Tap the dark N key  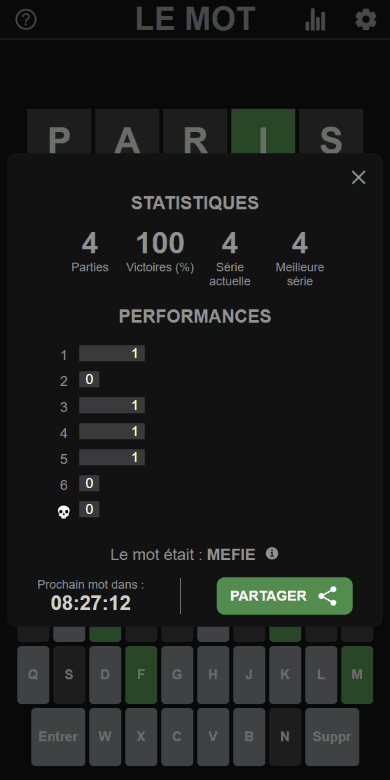(285, 737)
